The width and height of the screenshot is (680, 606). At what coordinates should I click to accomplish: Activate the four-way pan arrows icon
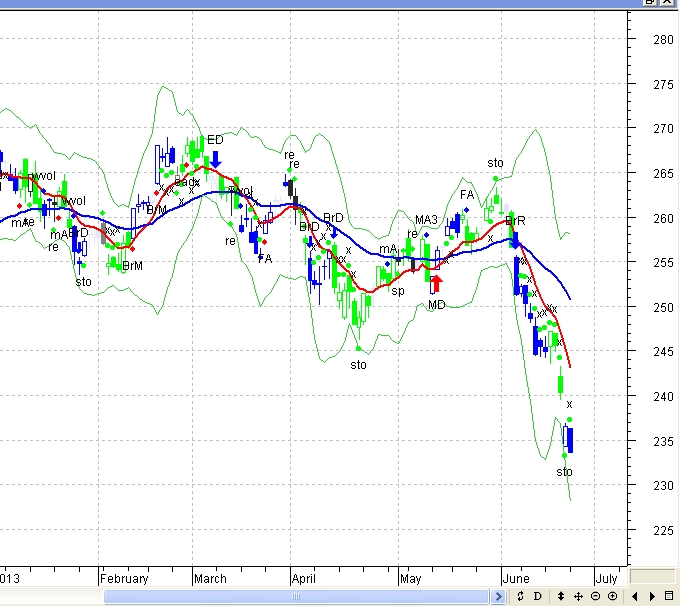coord(579,596)
